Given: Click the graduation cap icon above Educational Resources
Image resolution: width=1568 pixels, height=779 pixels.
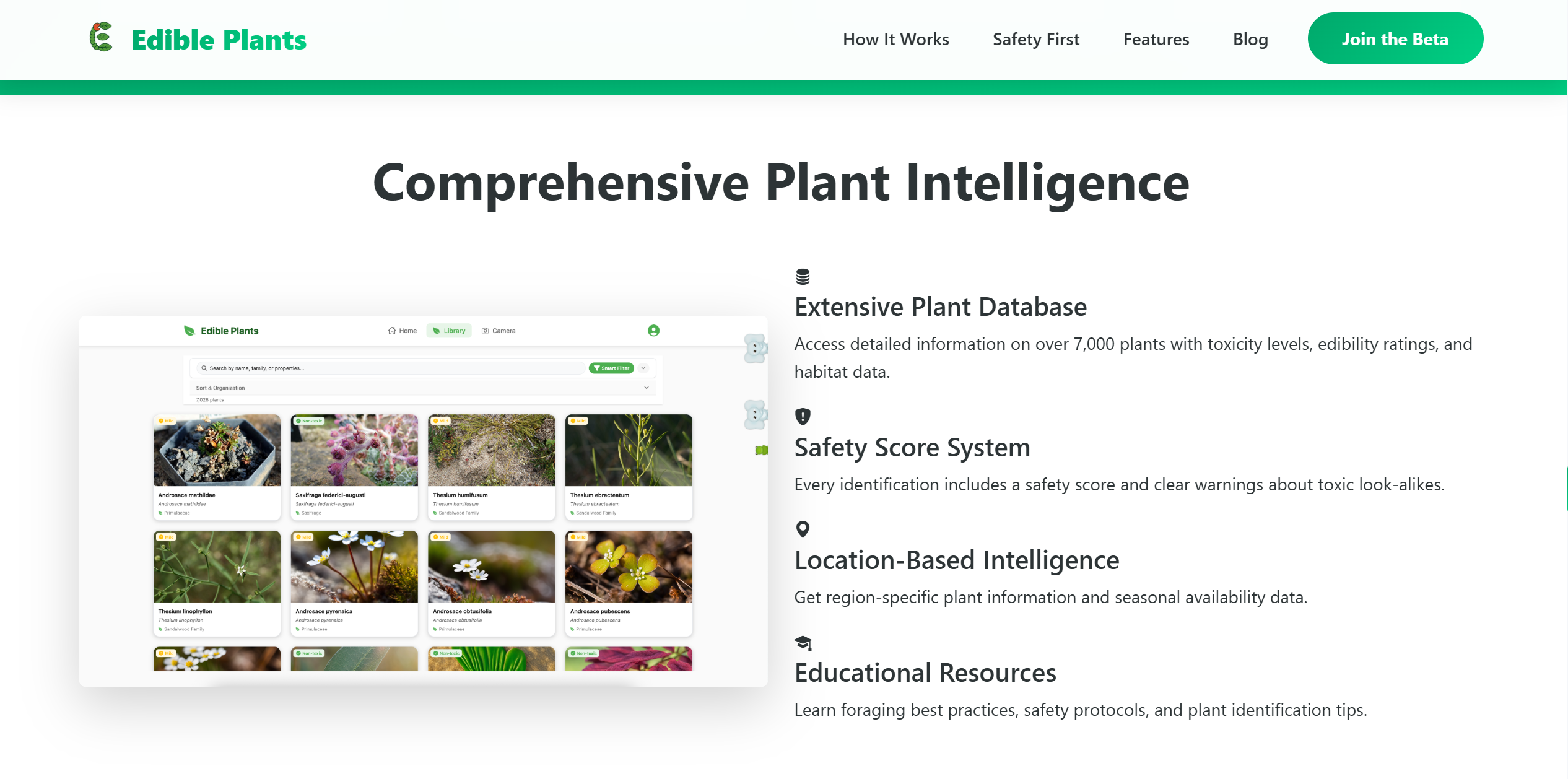Looking at the screenshot, I should pyautogui.click(x=803, y=642).
